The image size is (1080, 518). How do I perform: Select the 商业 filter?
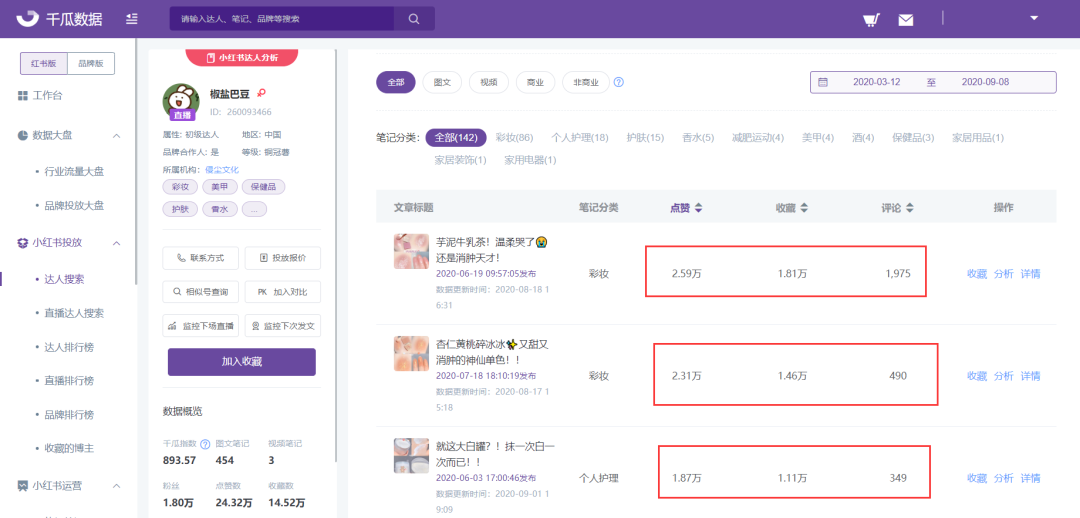[x=535, y=82]
